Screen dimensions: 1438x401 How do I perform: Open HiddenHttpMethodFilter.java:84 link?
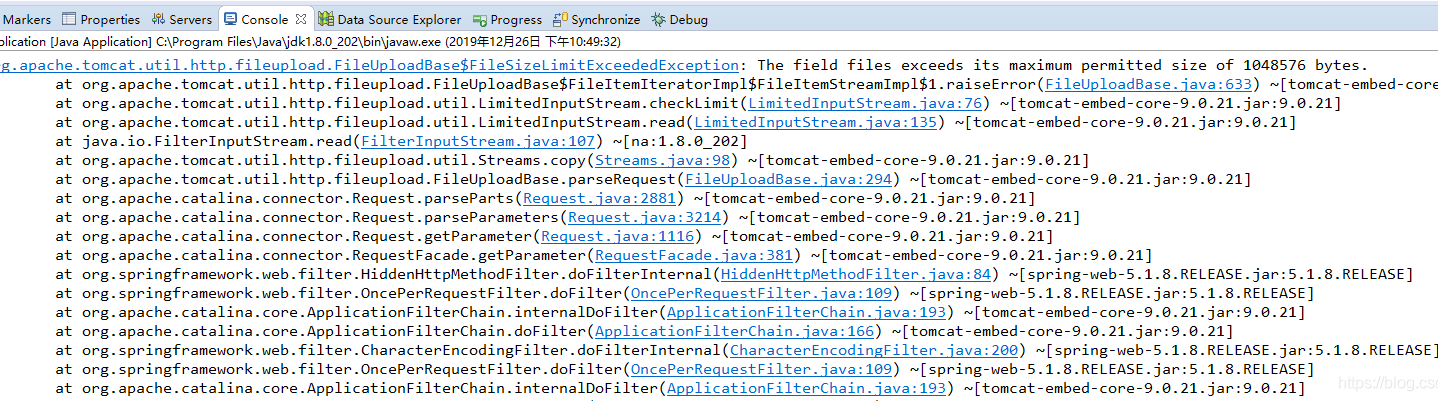click(856, 275)
